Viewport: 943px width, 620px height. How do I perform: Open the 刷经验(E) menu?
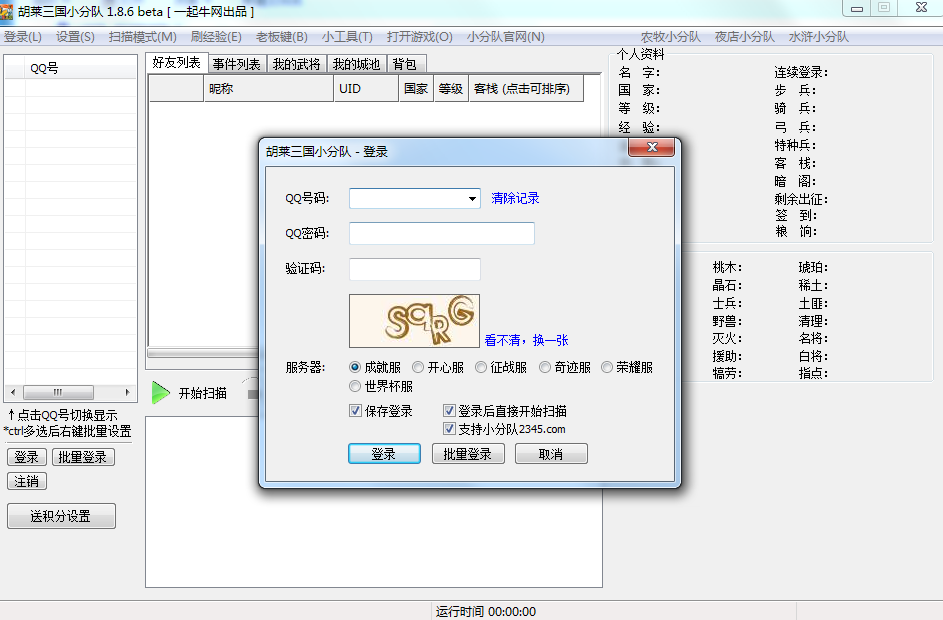[216, 37]
